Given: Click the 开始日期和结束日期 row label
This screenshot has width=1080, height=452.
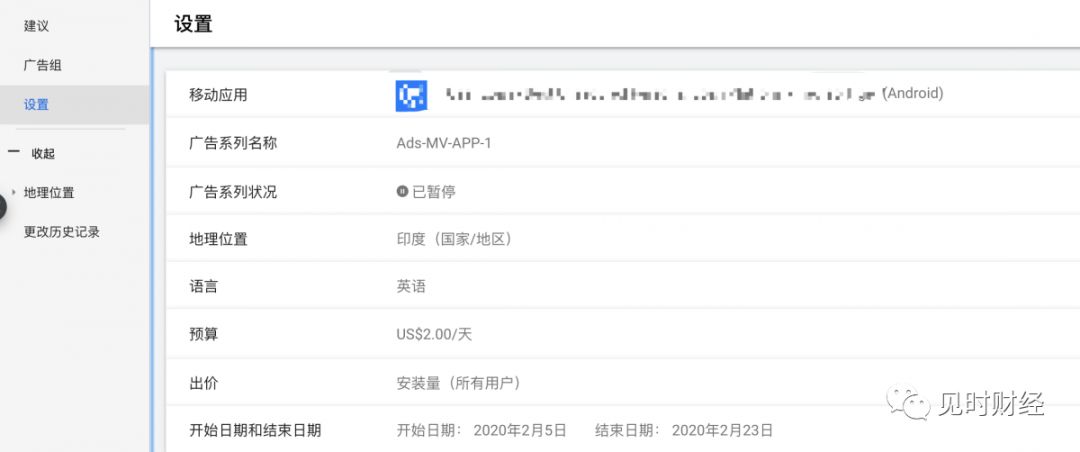Looking at the screenshot, I should point(255,431).
